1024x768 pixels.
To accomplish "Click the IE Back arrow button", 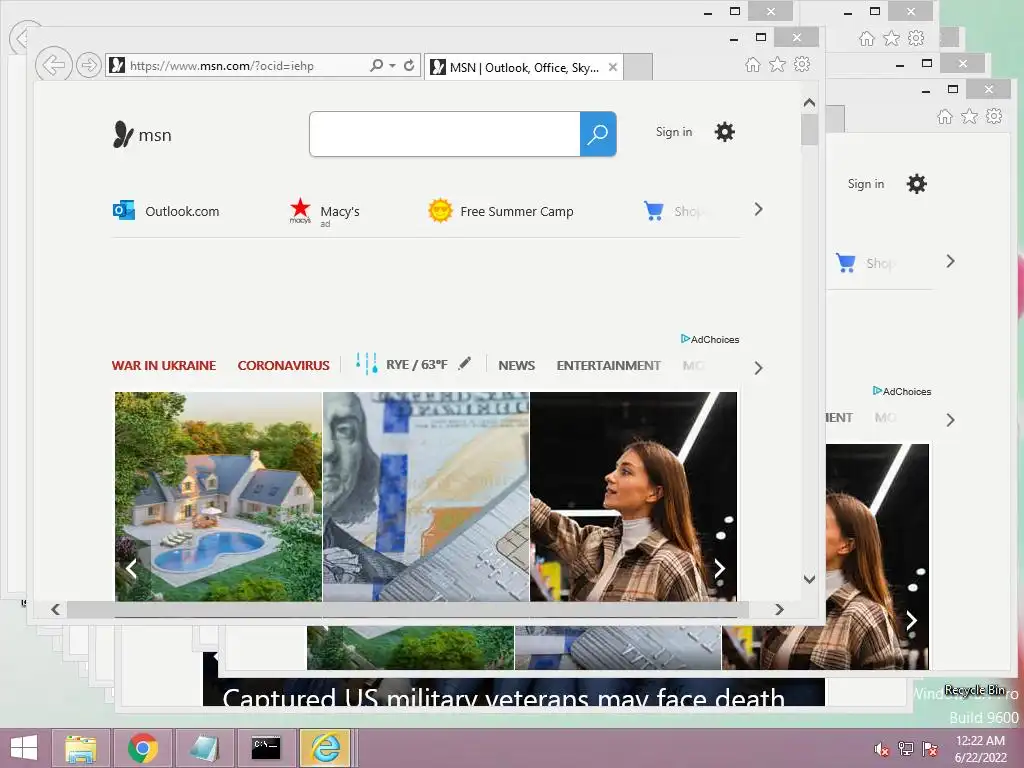I will point(54,65).
